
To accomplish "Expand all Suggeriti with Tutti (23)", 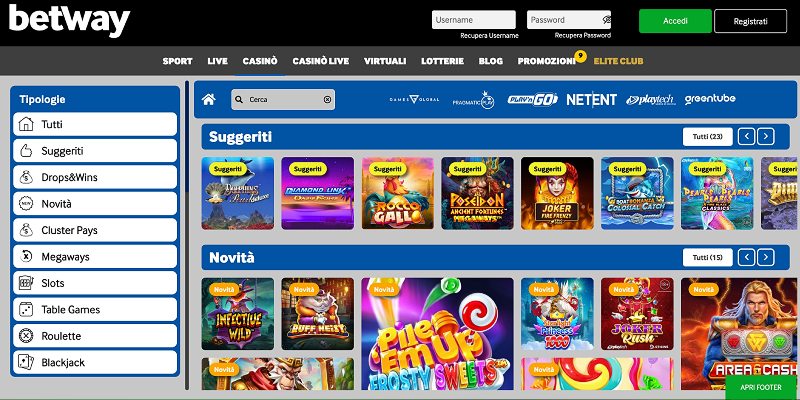I will pos(707,137).
